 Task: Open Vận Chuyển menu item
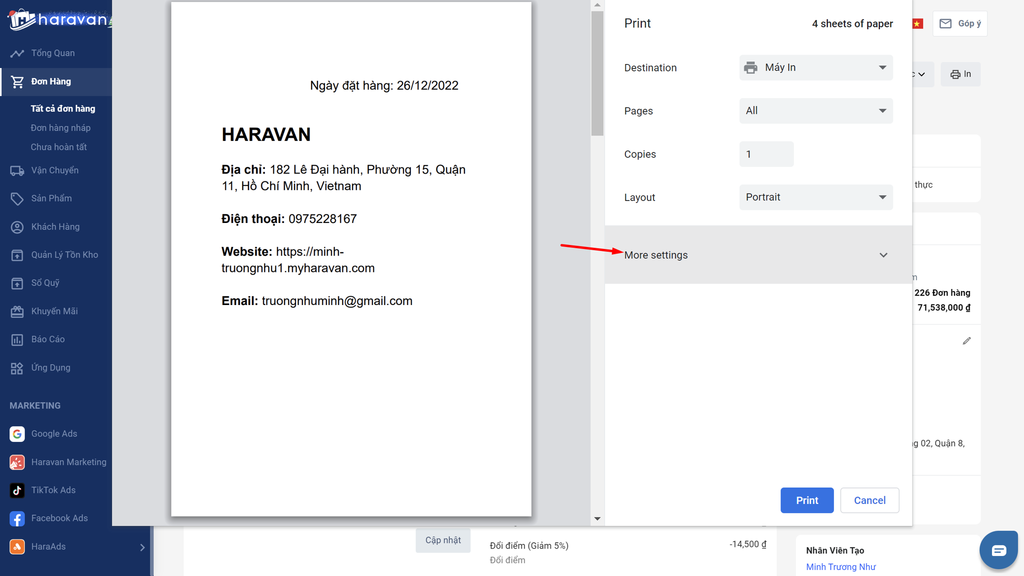click(x=55, y=170)
